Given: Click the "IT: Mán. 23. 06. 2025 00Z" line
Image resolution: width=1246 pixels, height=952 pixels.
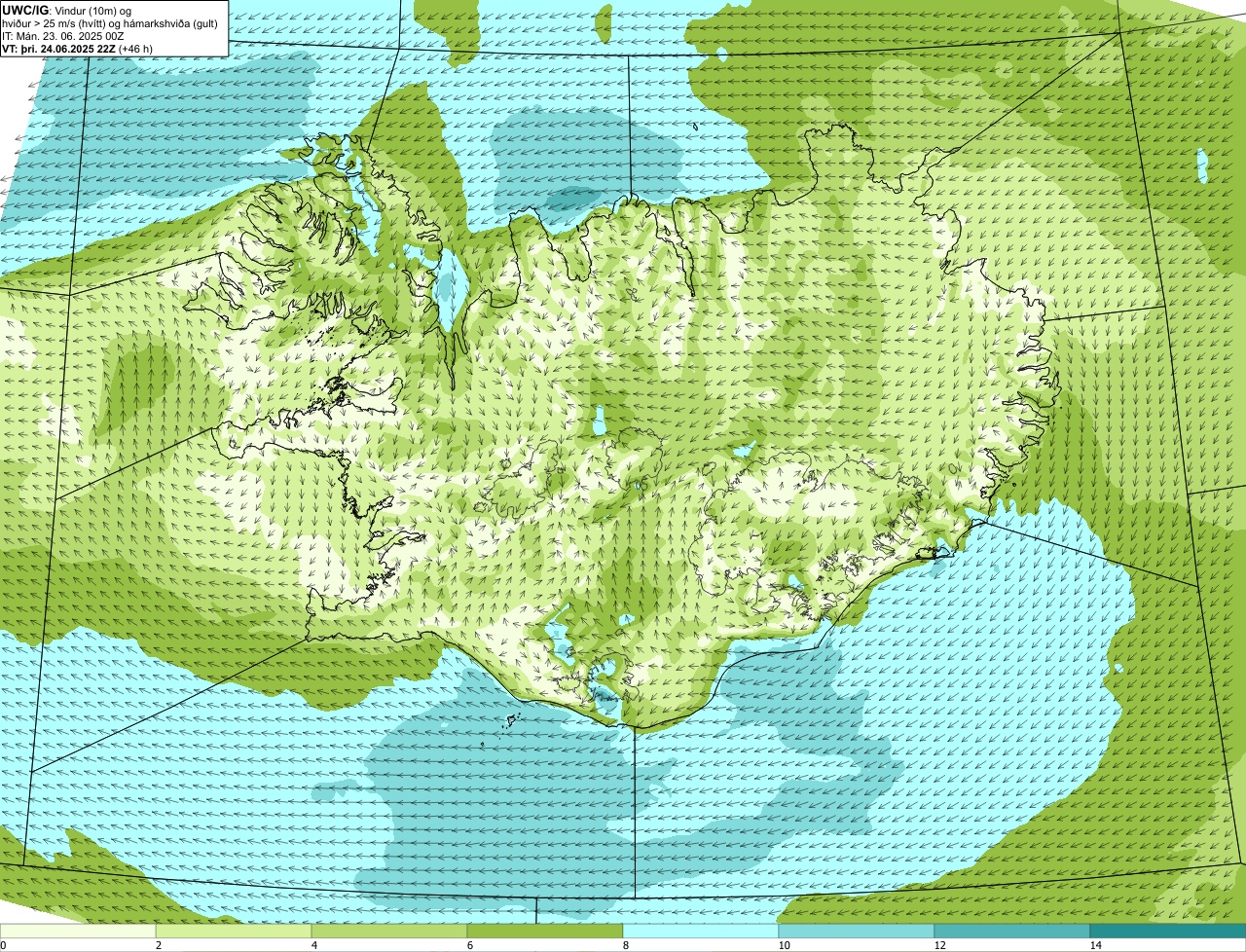Looking at the screenshot, I should point(64,35).
